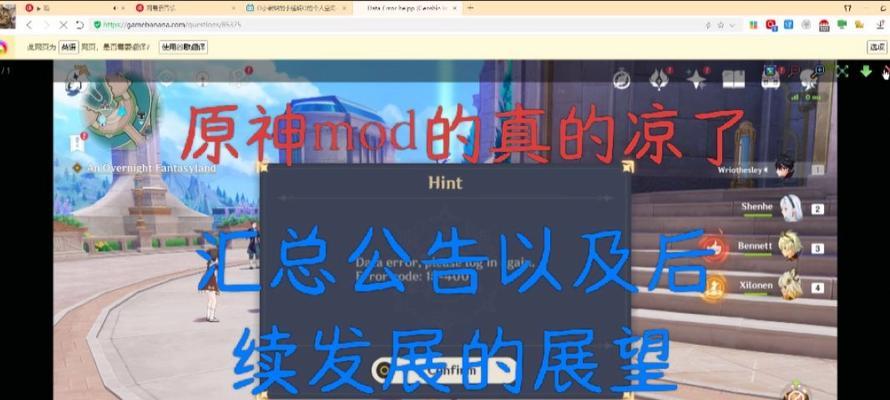Screen dimensions: 890x400
Task: Open the four-point star wish icon
Action: pos(696,79)
